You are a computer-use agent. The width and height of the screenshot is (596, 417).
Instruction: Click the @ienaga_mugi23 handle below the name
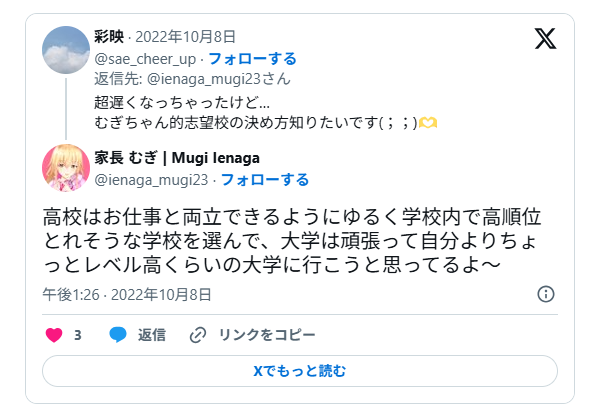(x=151, y=180)
